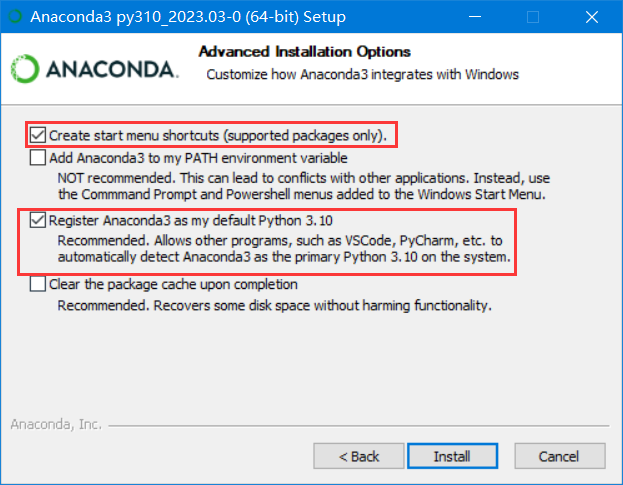Image resolution: width=623 pixels, height=485 pixels.
Task: Click the Anaconda icon in the title bar
Action: coord(15,16)
